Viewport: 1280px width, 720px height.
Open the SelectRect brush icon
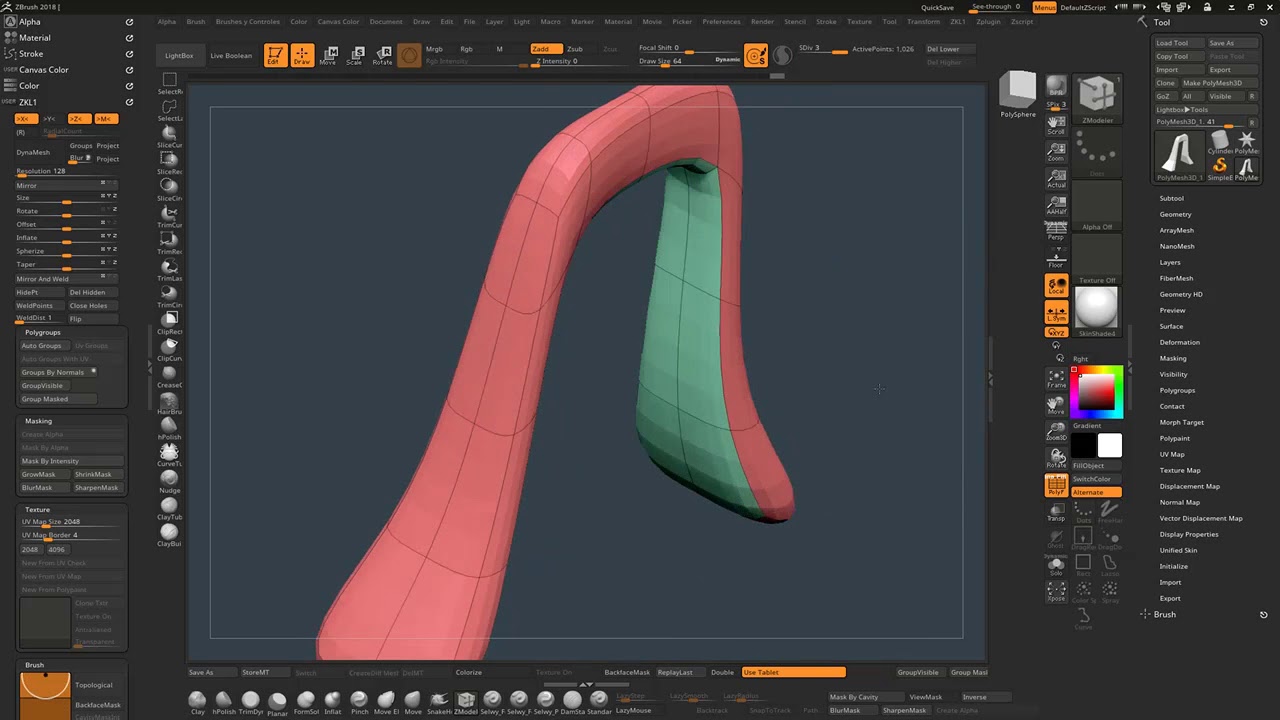[x=169, y=83]
